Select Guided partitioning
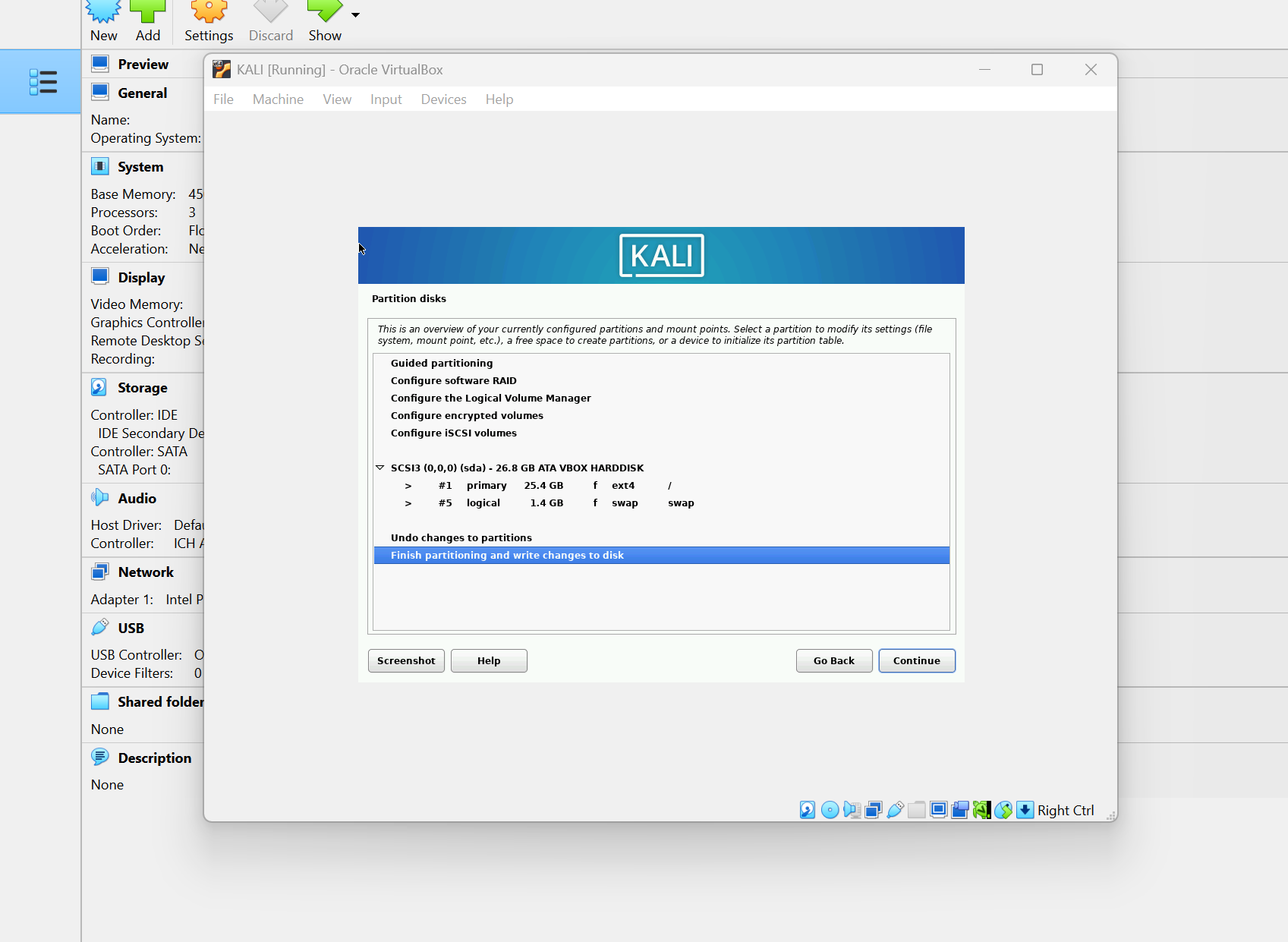Viewport: 1288px width, 942px height. [662, 363]
